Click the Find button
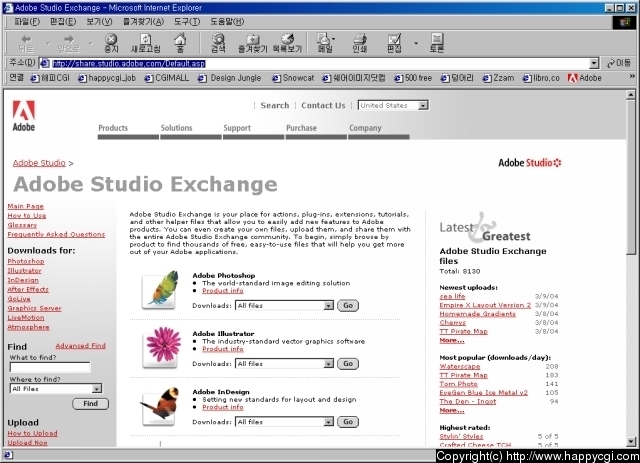 tap(91, 404)
